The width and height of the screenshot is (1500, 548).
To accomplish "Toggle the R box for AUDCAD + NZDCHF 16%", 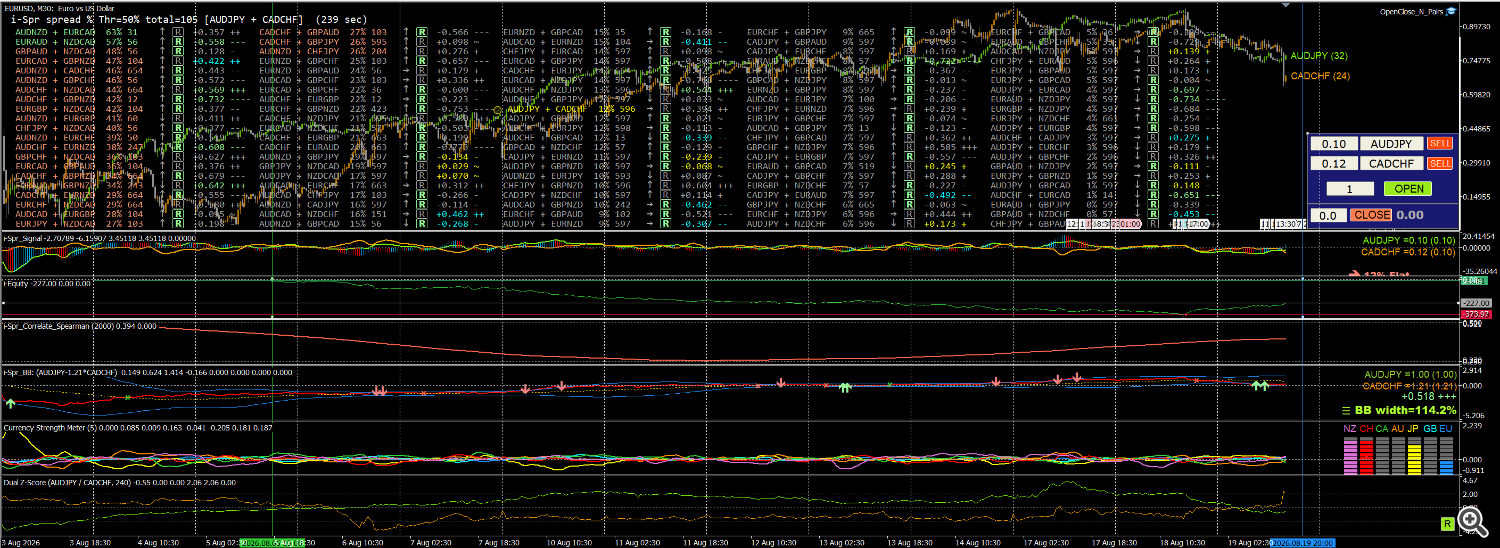I will [422, 216].
